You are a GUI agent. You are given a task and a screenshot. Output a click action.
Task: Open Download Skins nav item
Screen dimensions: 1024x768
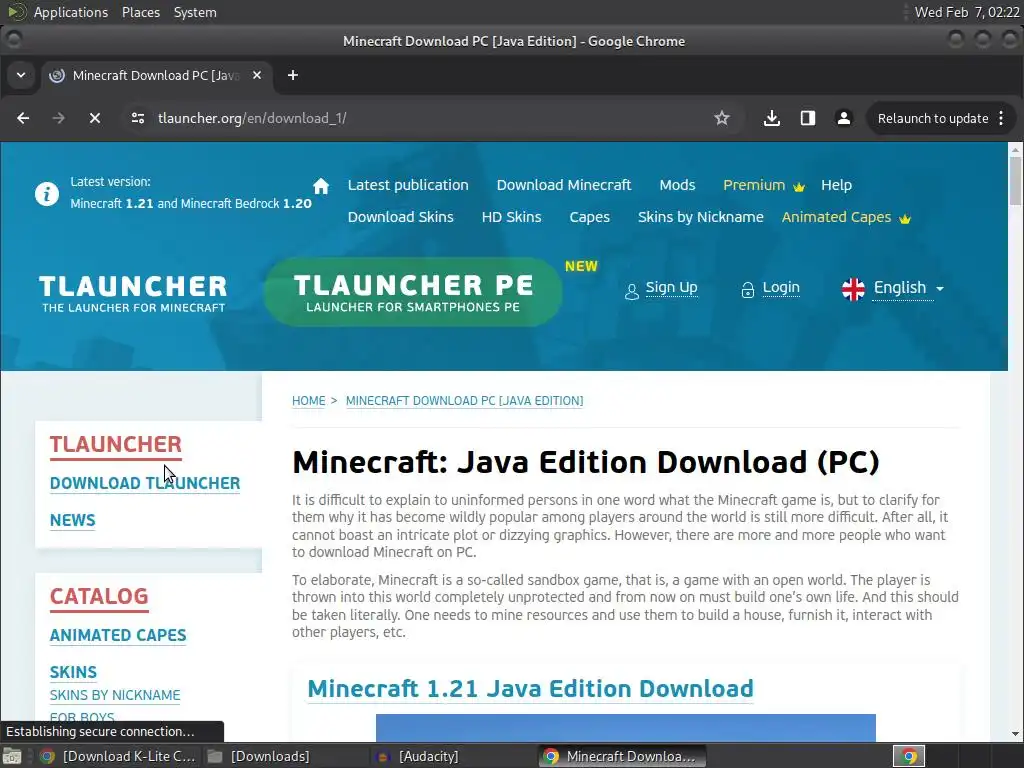[x=400, y=217]
